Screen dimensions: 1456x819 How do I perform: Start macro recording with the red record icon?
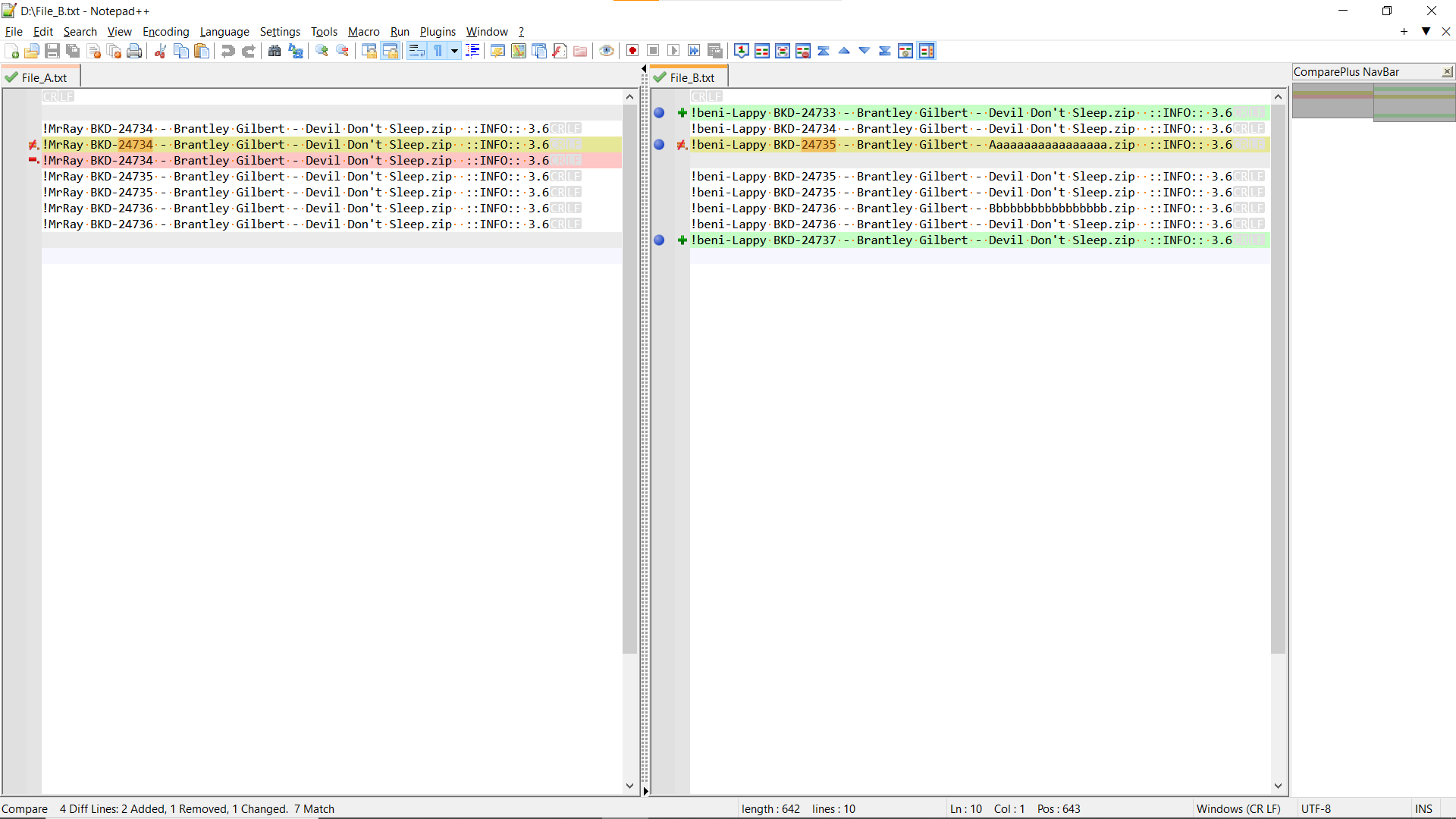632,50
